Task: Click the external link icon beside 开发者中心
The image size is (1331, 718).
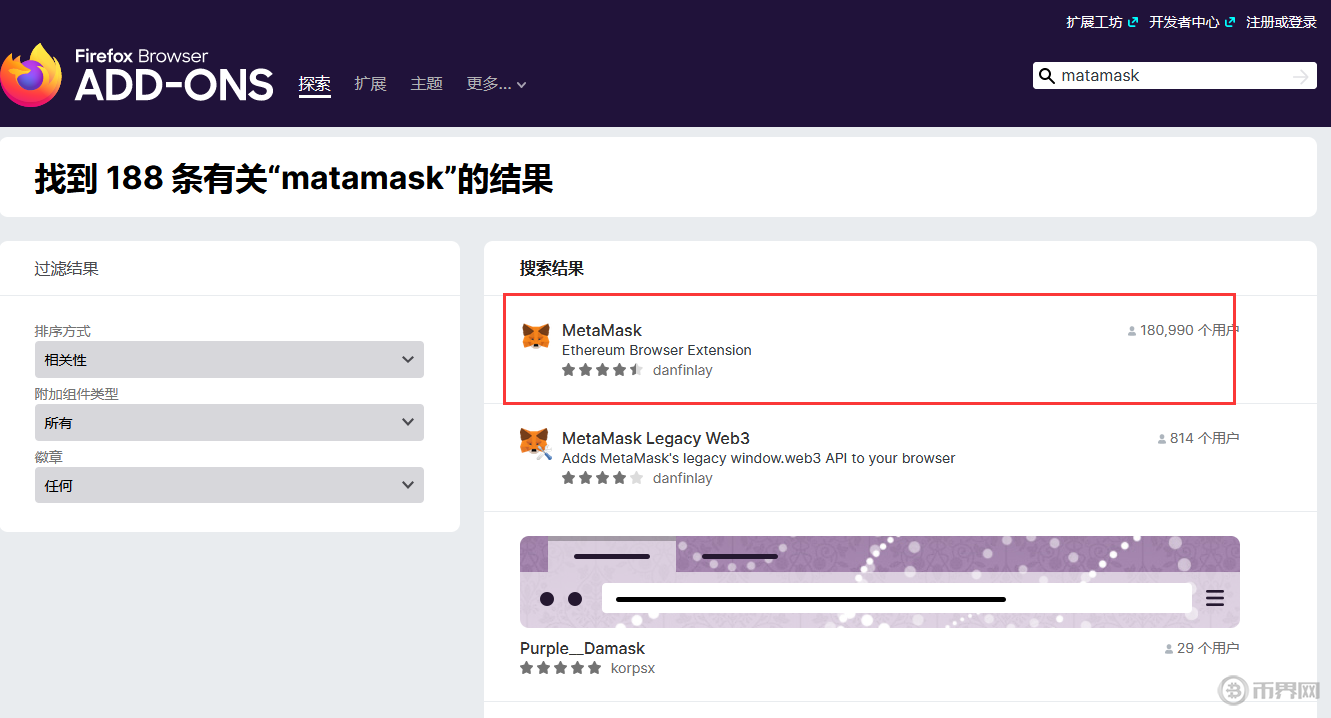Action: (x=1229, y=22)
